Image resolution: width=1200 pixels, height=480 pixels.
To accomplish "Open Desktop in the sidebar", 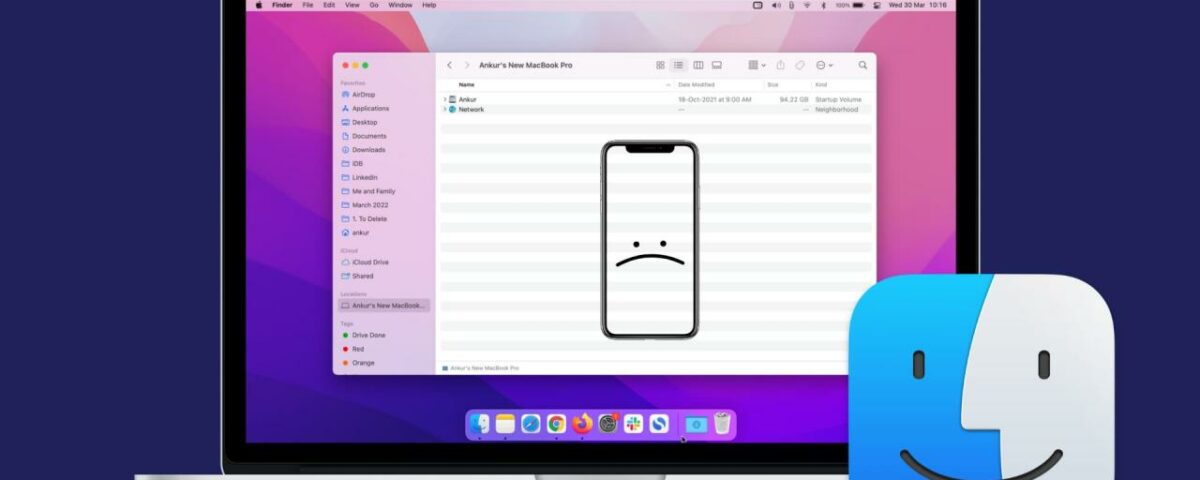I will point(359,122).
